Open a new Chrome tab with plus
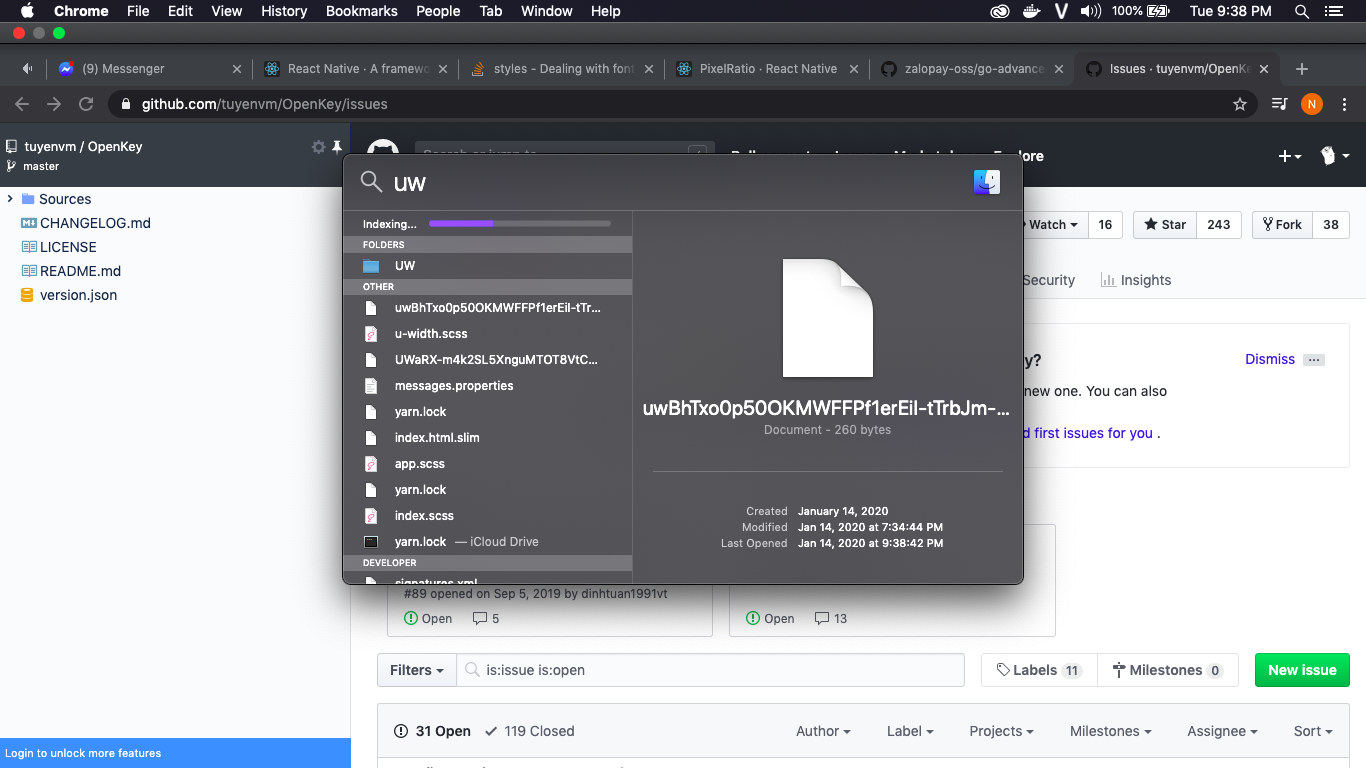Image resolution: width=1366 pixels, height=768 pixels. (1301, 69)
